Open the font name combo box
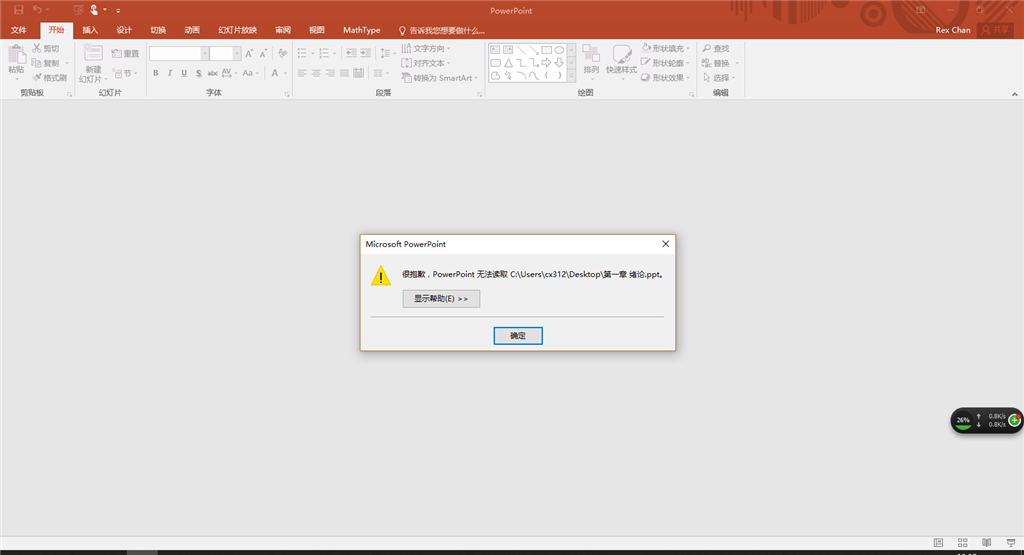The image size is (1024, 555). click(179, 54)
